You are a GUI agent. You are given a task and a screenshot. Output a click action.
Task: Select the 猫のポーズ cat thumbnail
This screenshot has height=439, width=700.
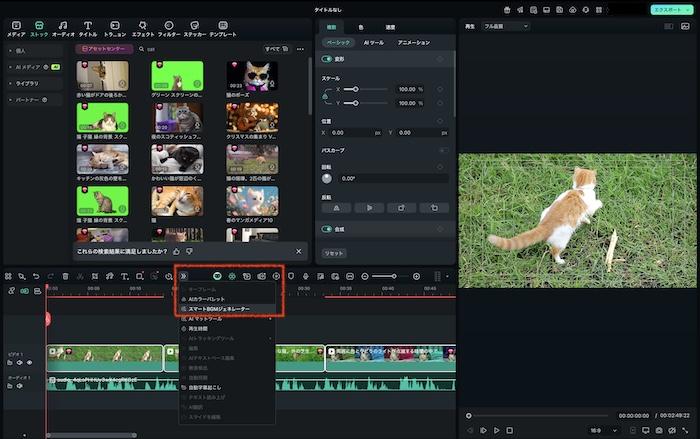(252, 77)
